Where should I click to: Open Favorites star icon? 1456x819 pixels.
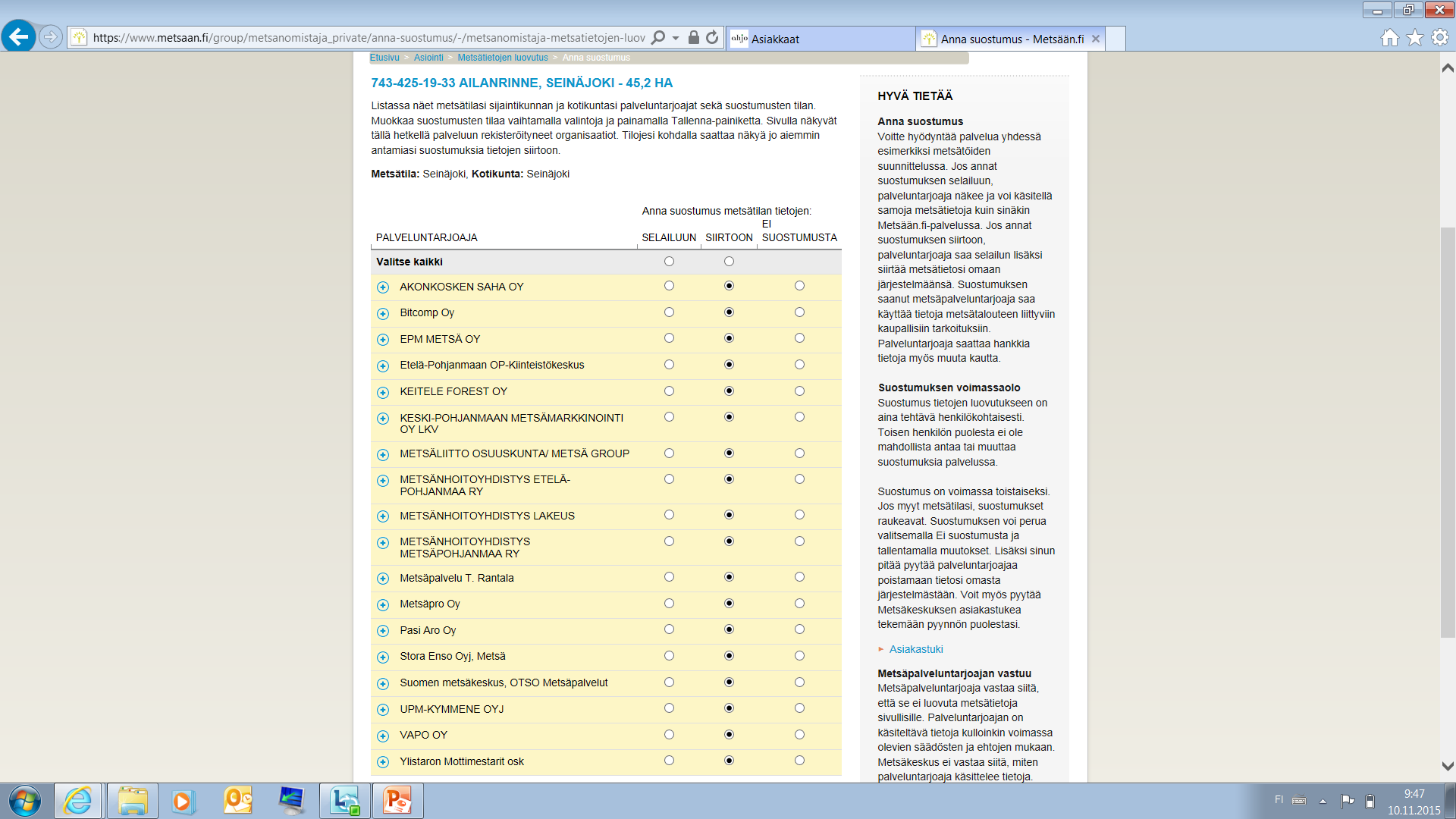coord(1415,37)
